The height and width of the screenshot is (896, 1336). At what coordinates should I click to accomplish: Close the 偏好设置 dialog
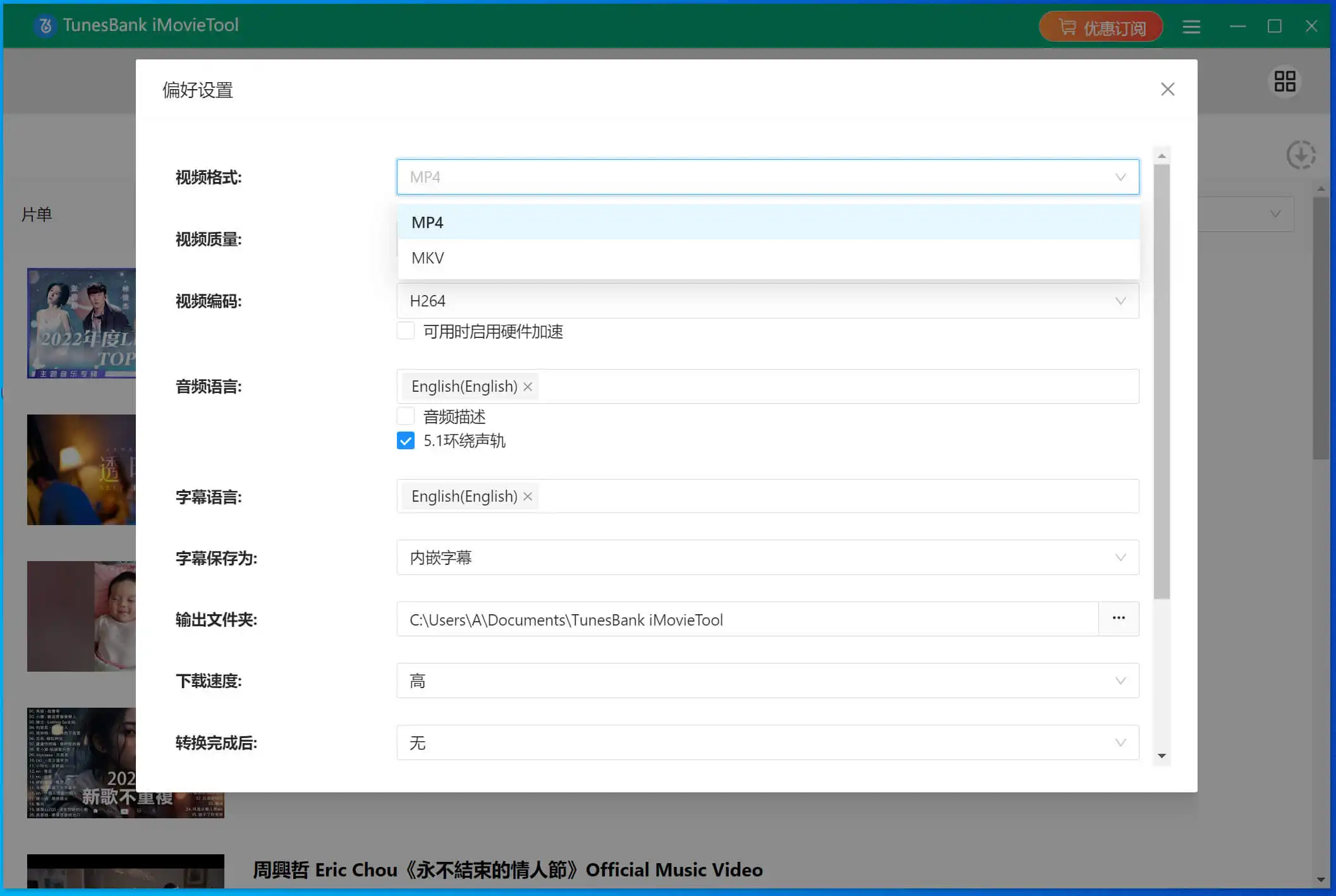pos(1167,89)
